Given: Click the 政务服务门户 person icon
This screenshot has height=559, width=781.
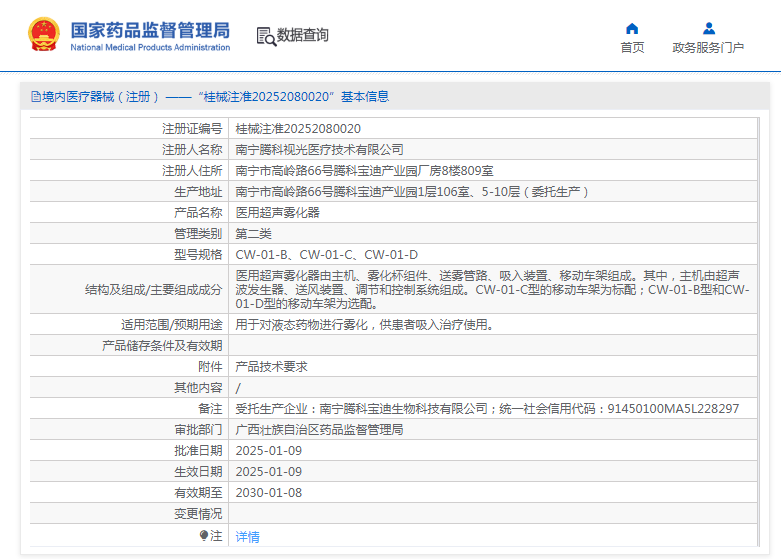Looking at the screenshot, I should pos(708,28).
